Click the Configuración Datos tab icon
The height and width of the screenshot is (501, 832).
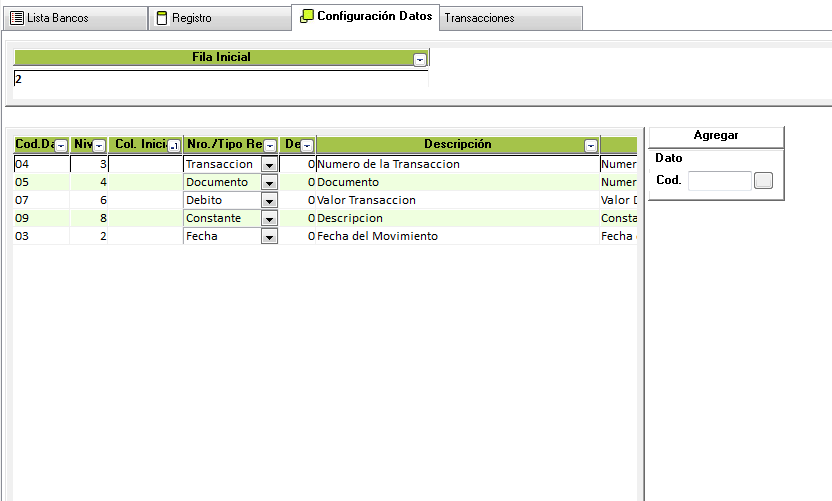pos(307,16)
